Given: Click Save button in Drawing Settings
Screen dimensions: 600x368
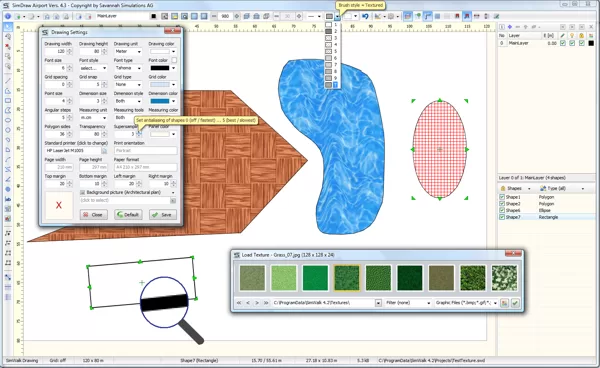Looking at the screenshot, I should coord(163,215).
